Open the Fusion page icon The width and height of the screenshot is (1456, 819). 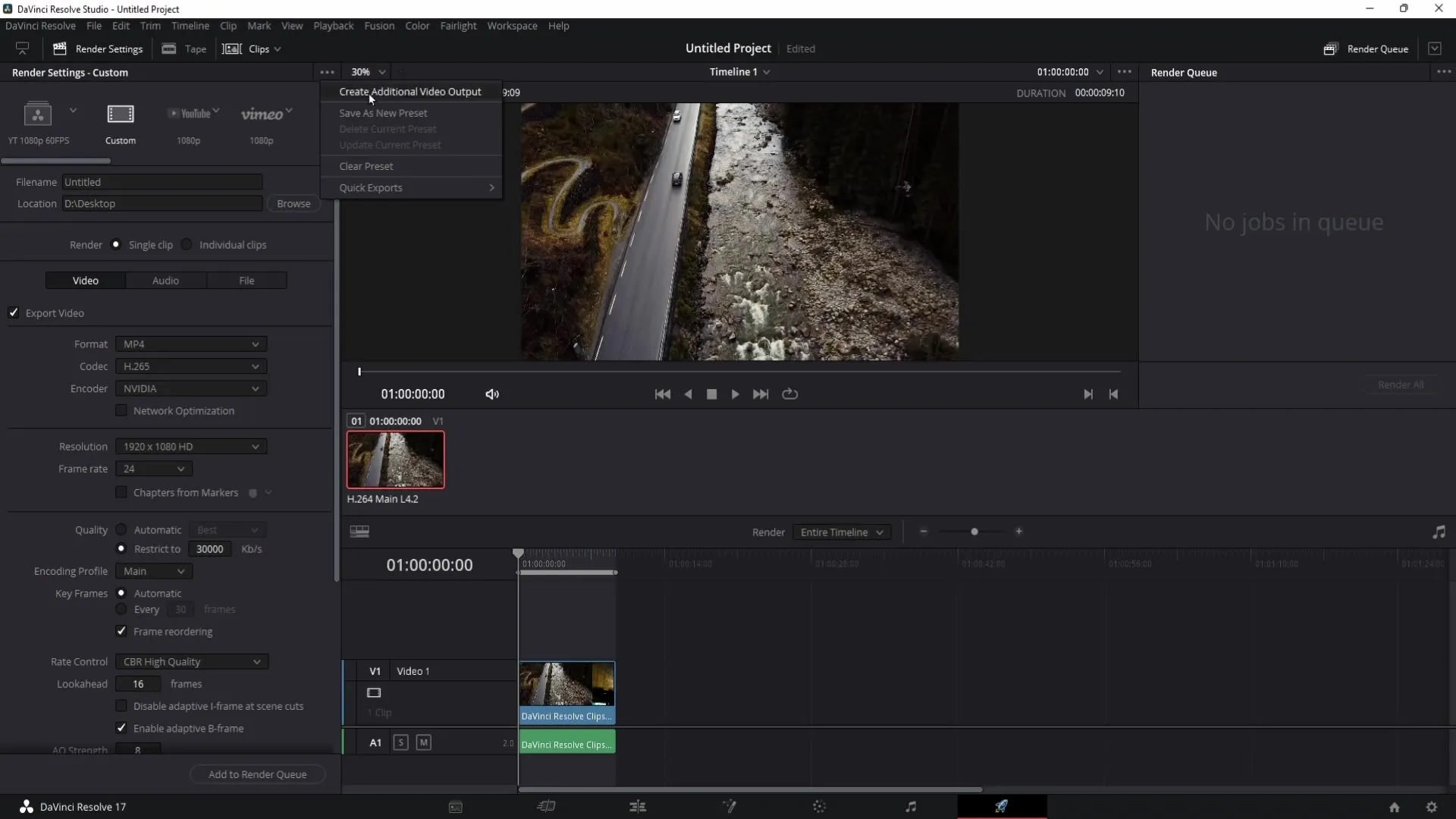(x=729, y=807)
